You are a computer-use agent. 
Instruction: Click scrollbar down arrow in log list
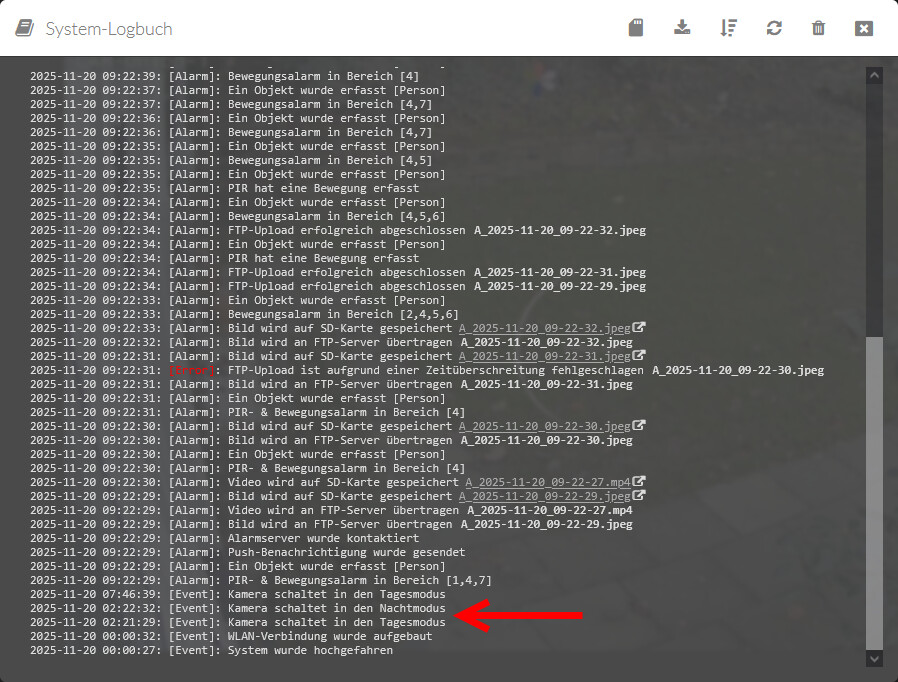[x=875, y=658]
